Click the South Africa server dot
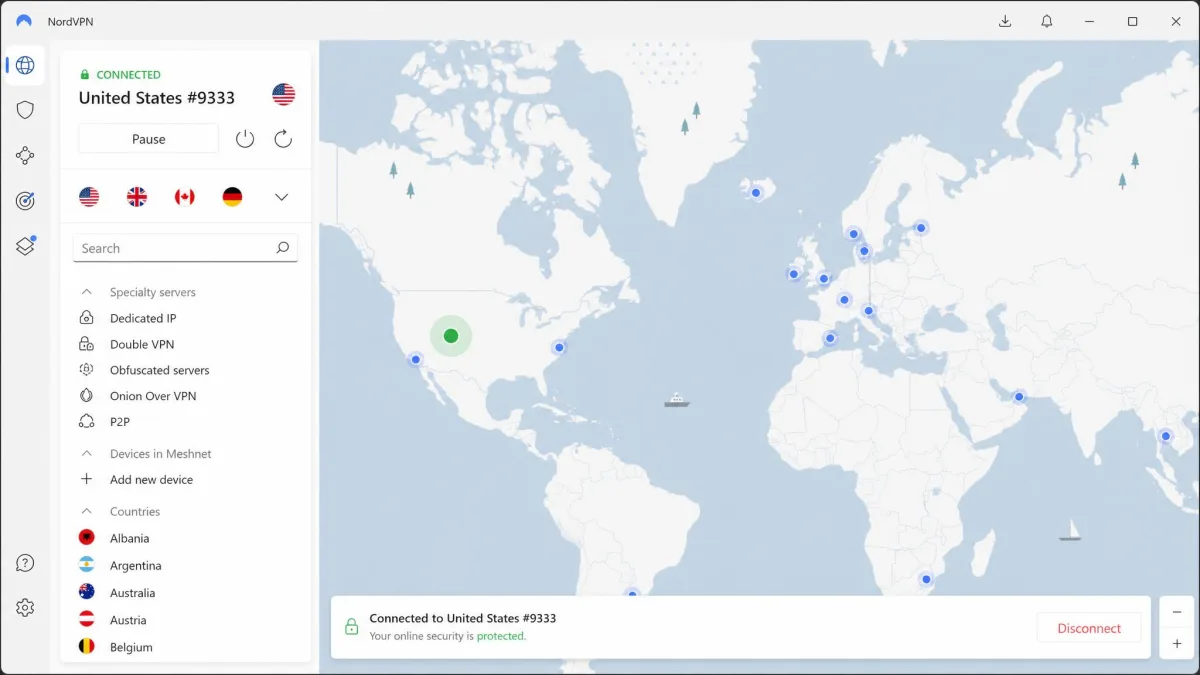This screenshot has width=1200, height=675. coord(926,579)
